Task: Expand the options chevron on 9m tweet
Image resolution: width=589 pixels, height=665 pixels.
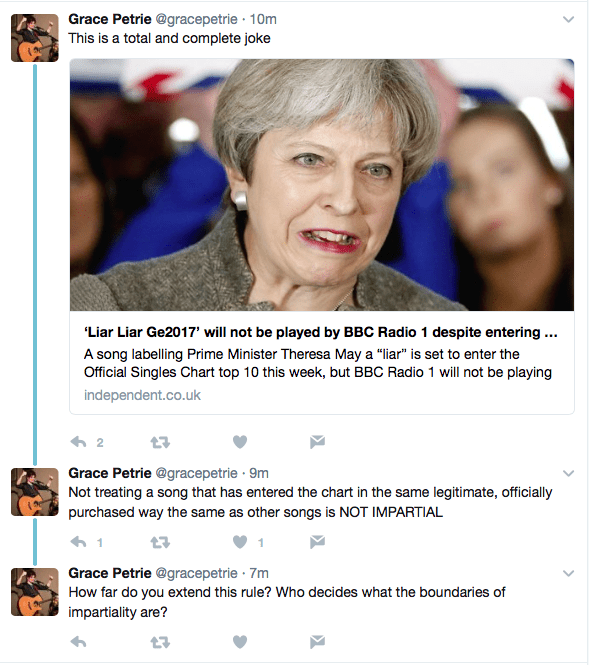Action: [568, 473]
